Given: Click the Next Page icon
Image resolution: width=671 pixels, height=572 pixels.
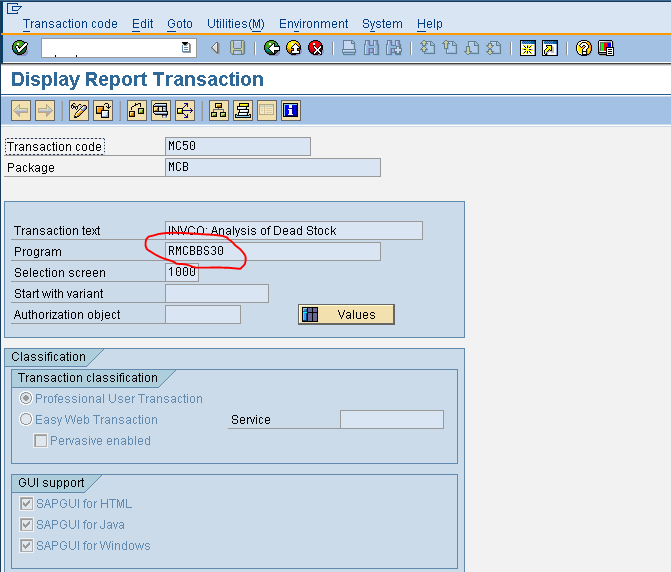Looking at the screenshot, I should (x=472, y=48).
